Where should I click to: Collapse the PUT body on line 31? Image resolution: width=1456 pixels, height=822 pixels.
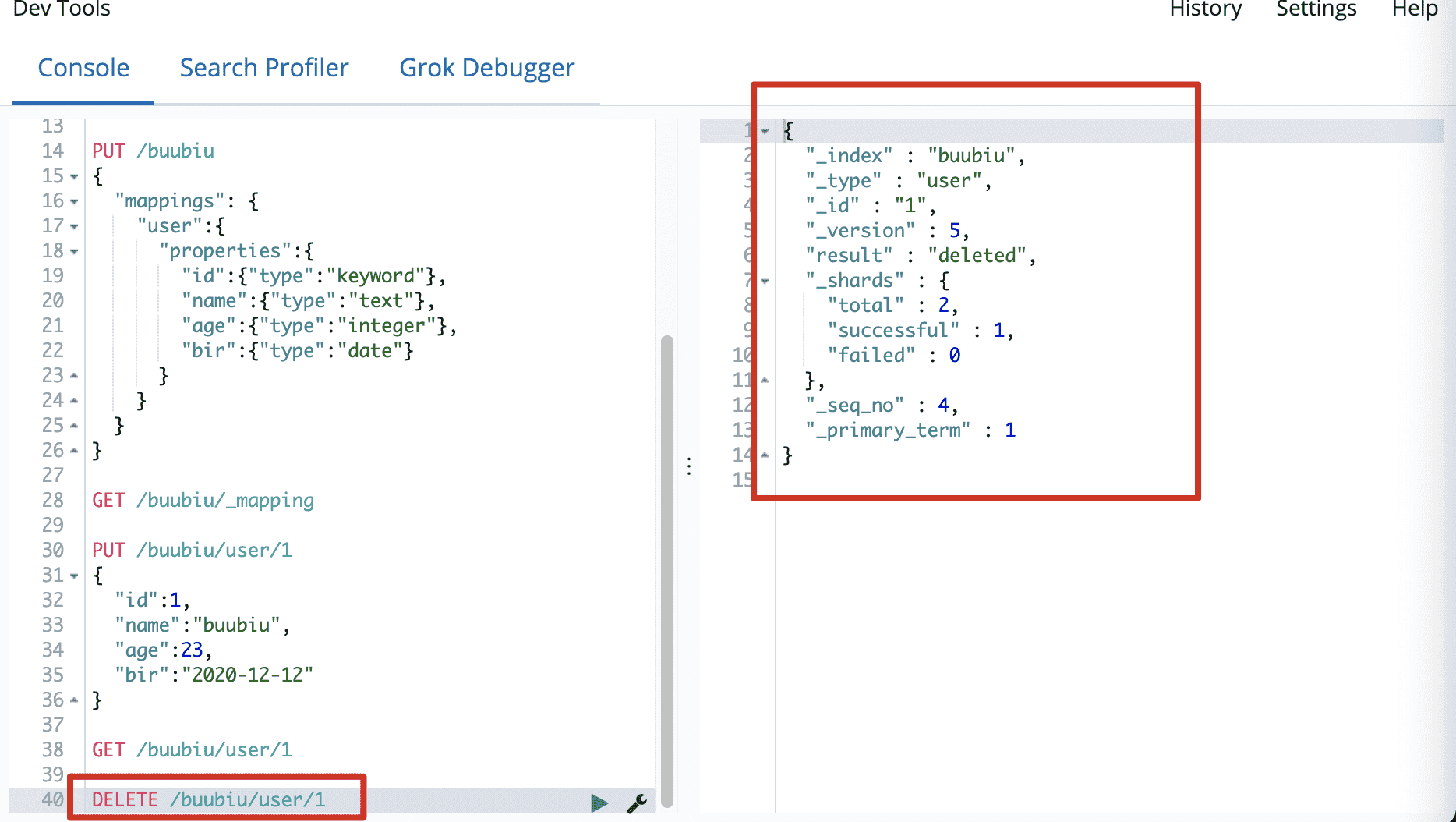[x=74, y=576]
